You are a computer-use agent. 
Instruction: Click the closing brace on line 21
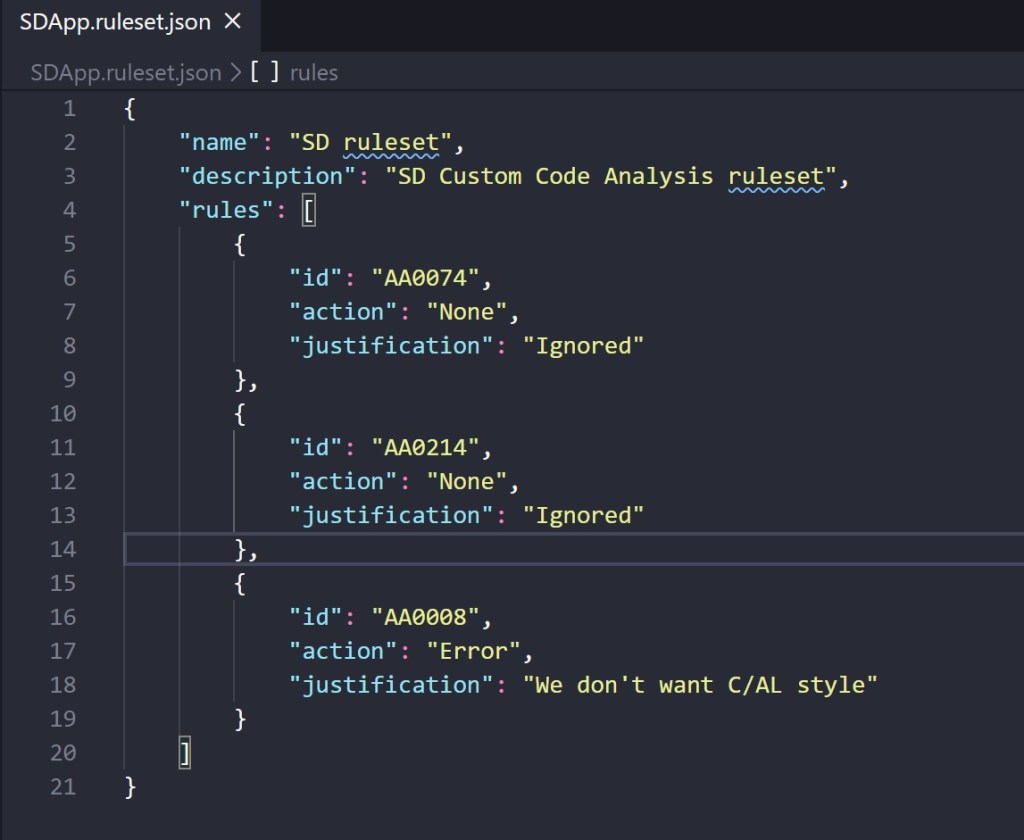(130, 787)
